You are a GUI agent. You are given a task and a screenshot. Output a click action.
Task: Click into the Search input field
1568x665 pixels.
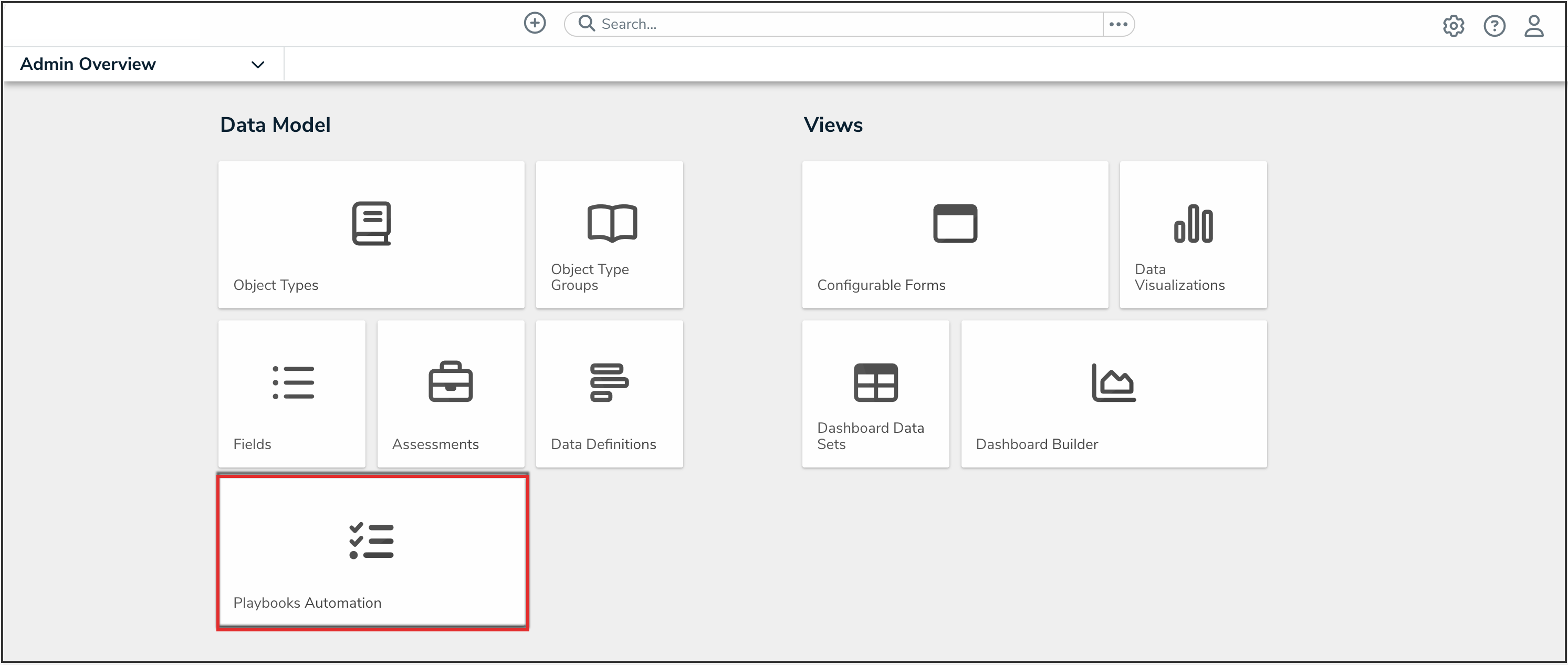tap(846, 24)
